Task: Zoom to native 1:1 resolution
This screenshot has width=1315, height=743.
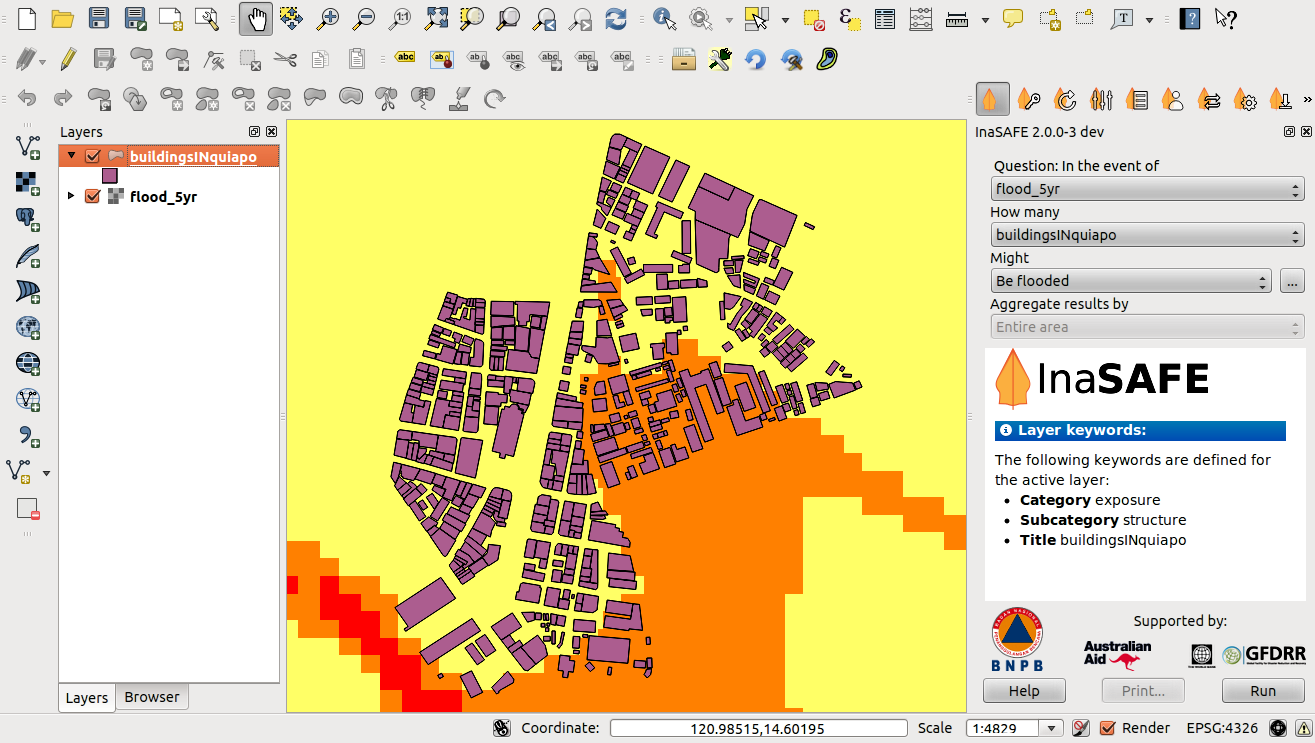Action: 400,18
